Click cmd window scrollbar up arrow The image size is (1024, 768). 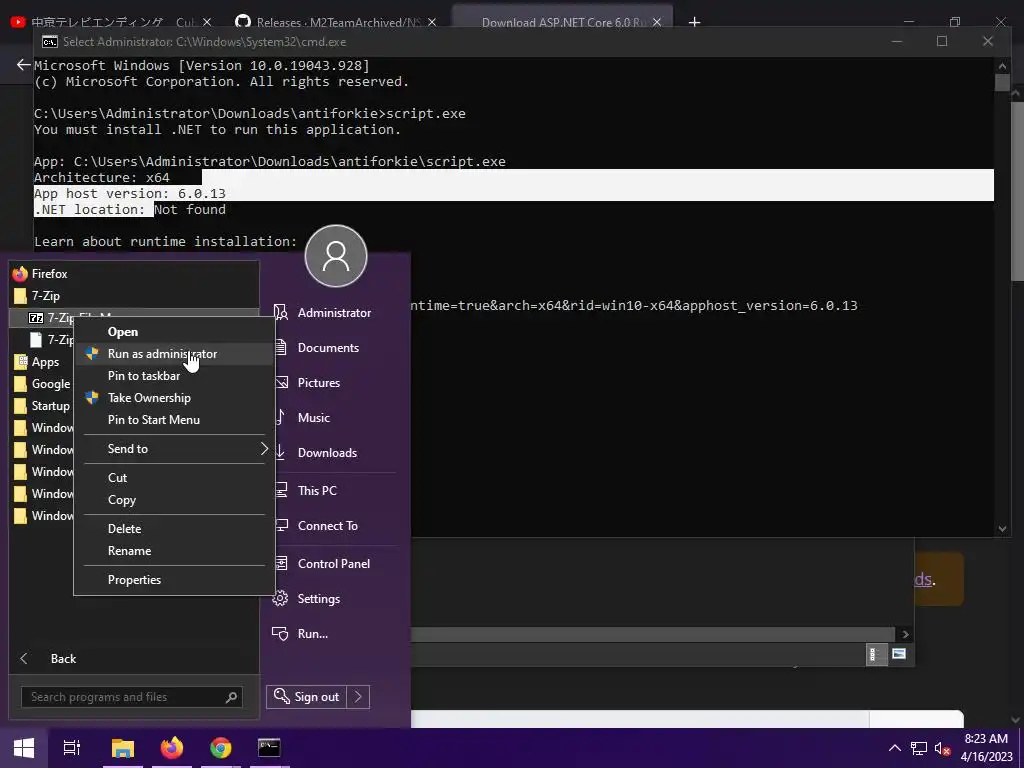(x=1002, y=65)
